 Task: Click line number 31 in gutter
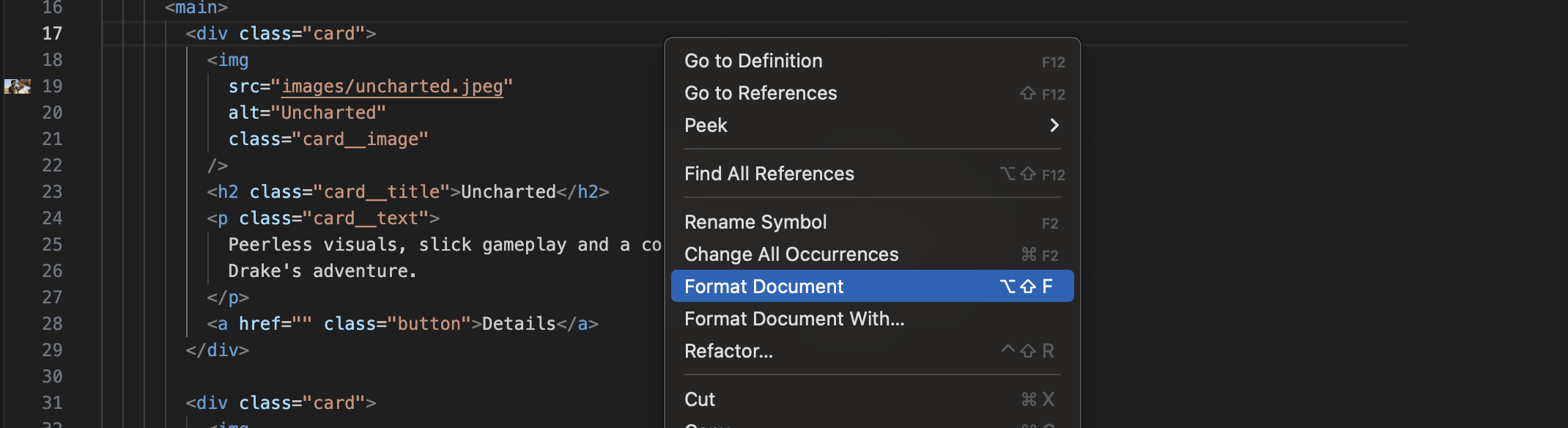click(x=52, y=403)
